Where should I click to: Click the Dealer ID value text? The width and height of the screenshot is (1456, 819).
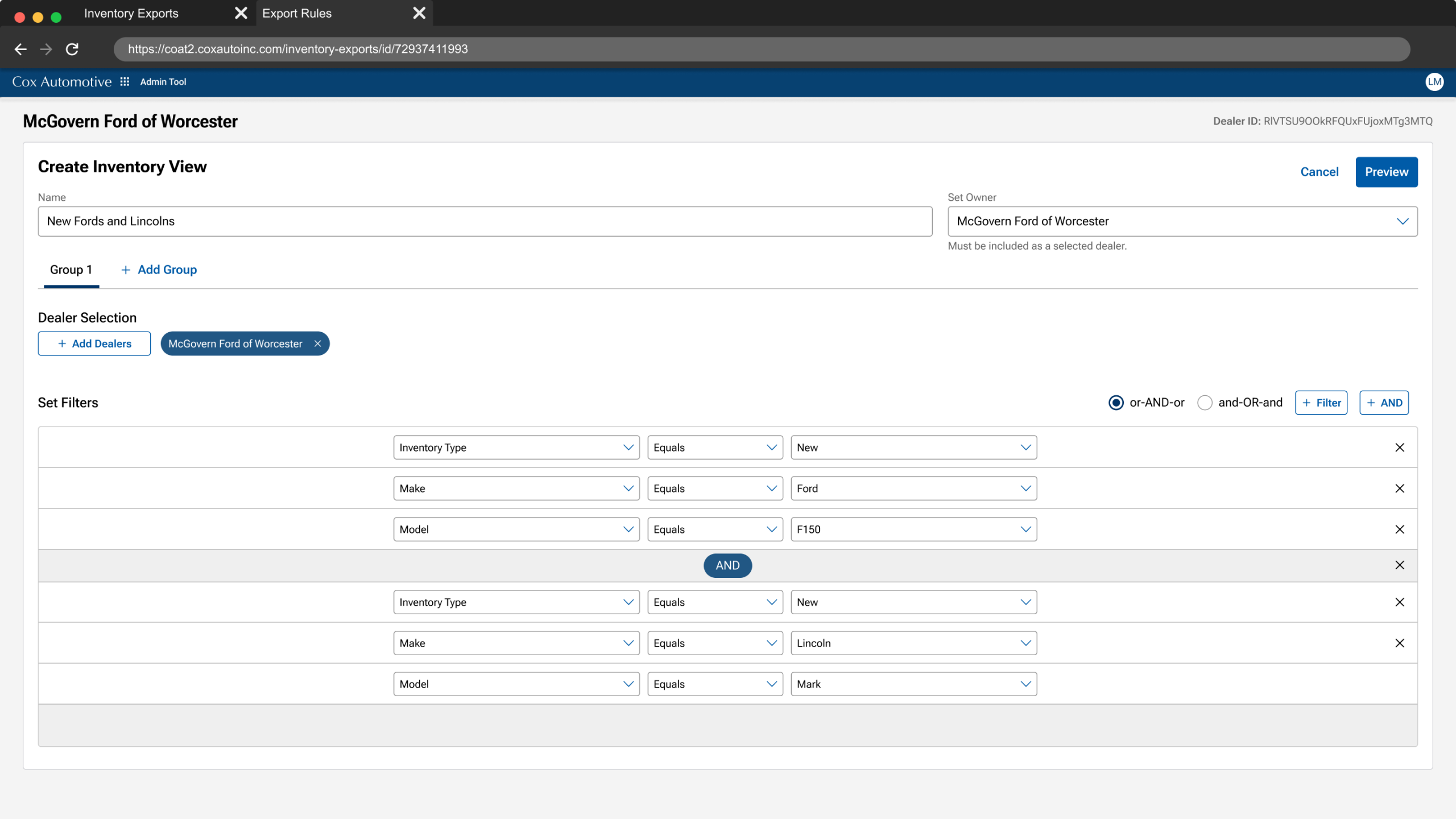pyautogui.click(x=1348, y=121)
